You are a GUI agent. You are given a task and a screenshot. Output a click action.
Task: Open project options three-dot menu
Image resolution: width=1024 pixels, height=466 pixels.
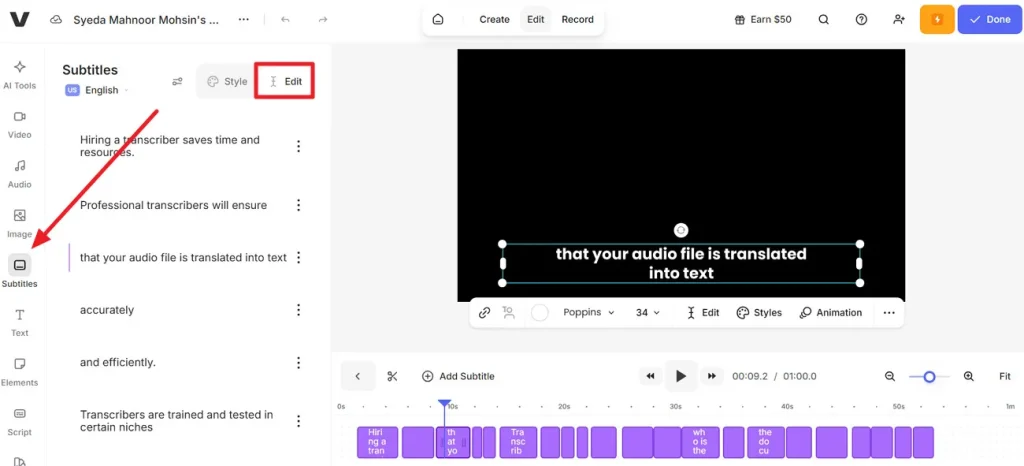click(x=244, y=20)
